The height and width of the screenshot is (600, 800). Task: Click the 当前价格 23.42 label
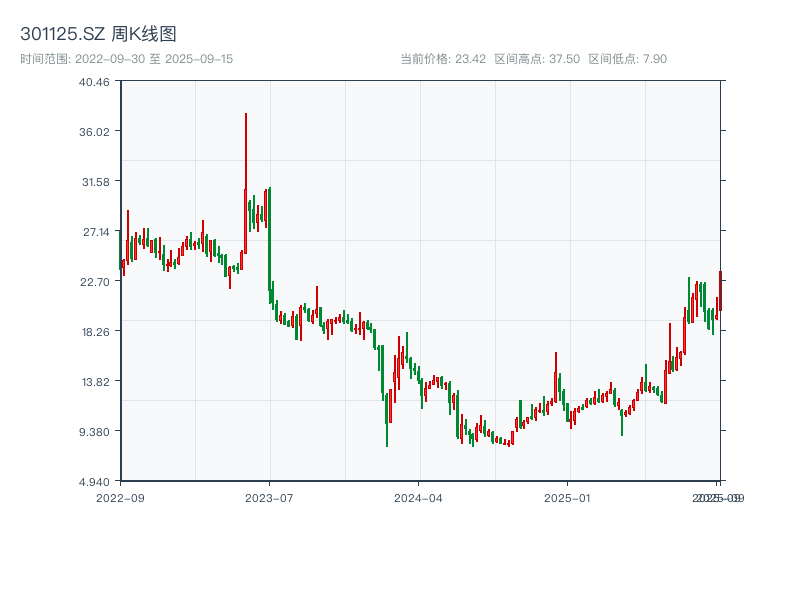click(x=442, y=59)
